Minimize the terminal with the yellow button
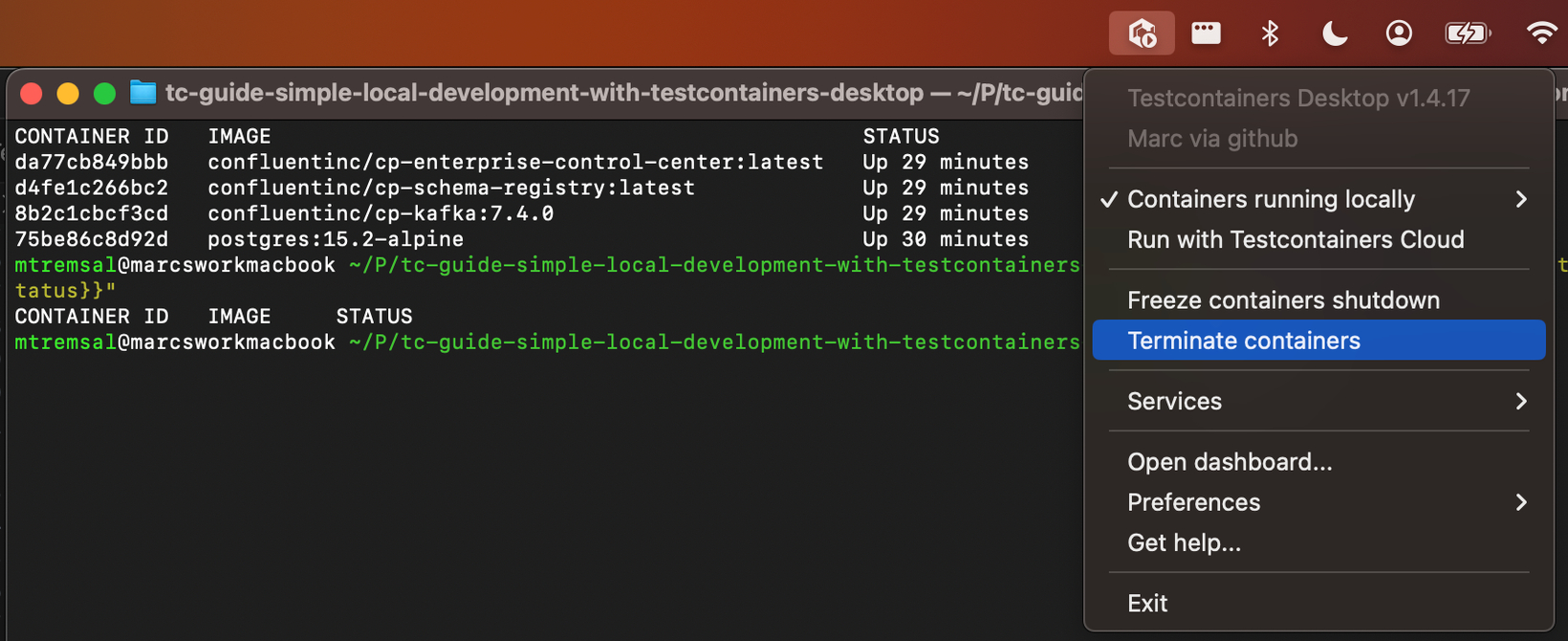 click(68, 93)
